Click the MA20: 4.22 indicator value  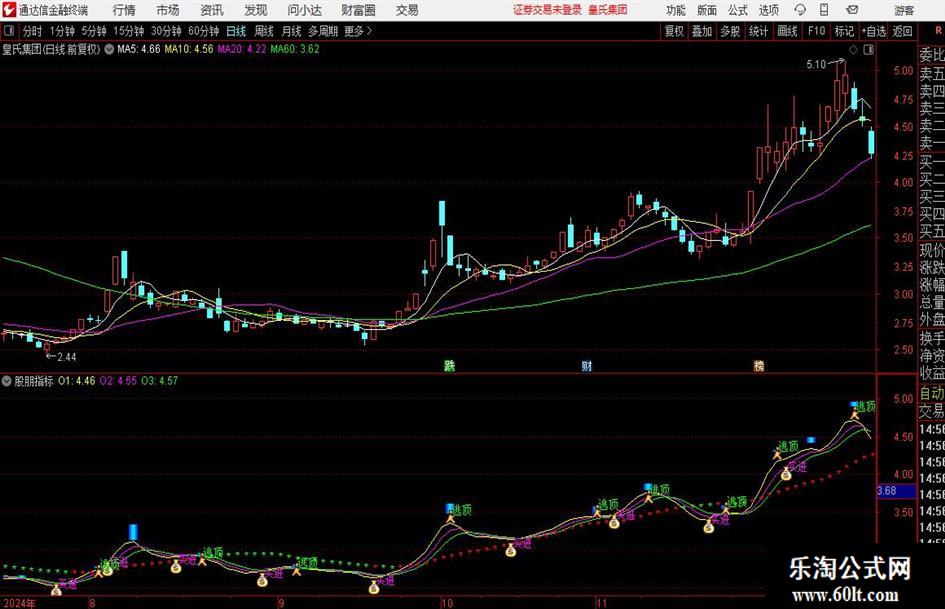click(242, 49)
